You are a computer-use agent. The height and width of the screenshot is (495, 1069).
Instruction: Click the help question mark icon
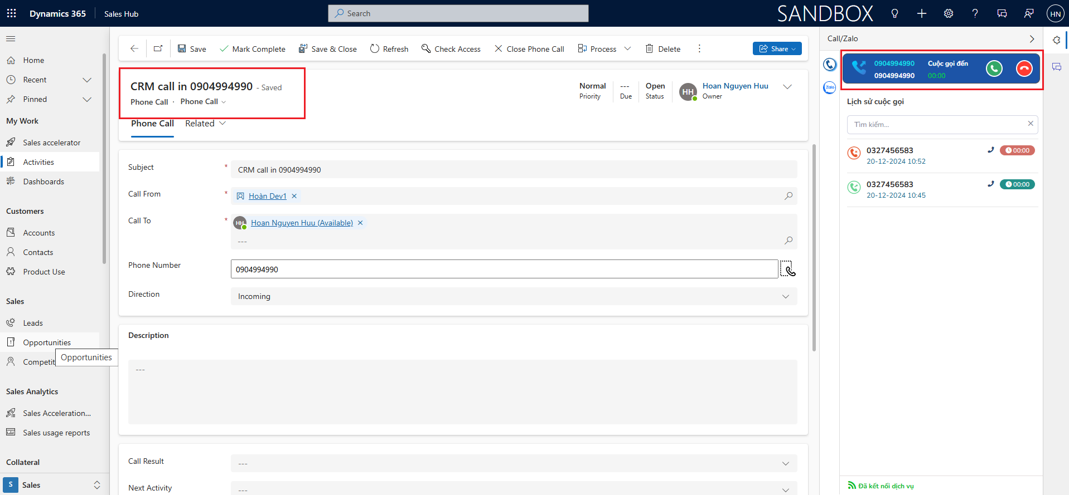click(975, 14)
